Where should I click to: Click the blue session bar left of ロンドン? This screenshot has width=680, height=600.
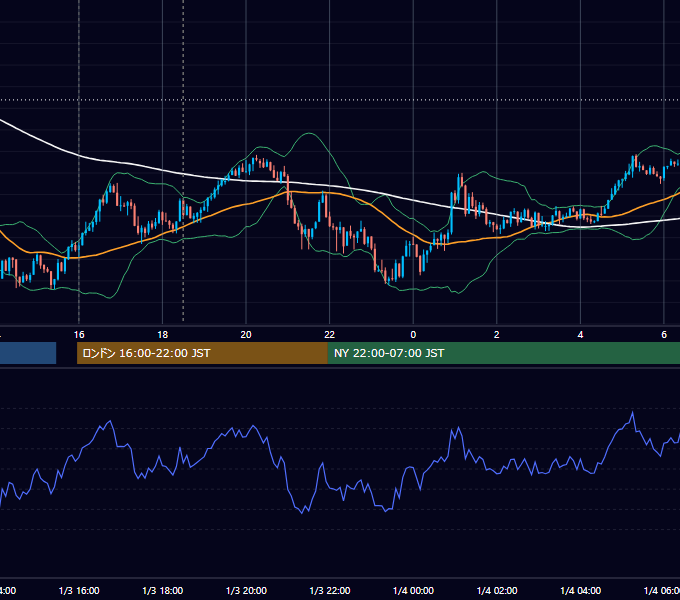pos(28,353)
